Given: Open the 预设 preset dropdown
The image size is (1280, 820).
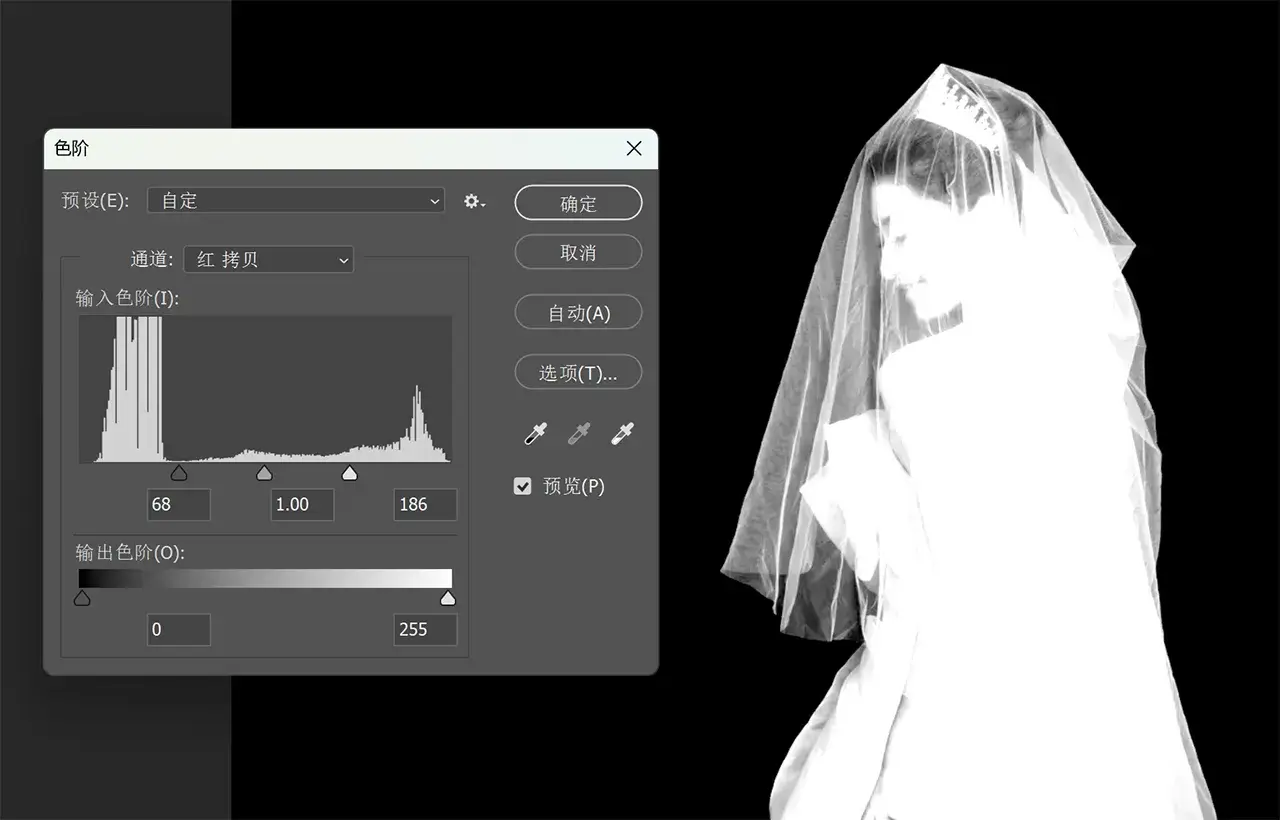Looking at the screenshot, I should tap(295, 200).
